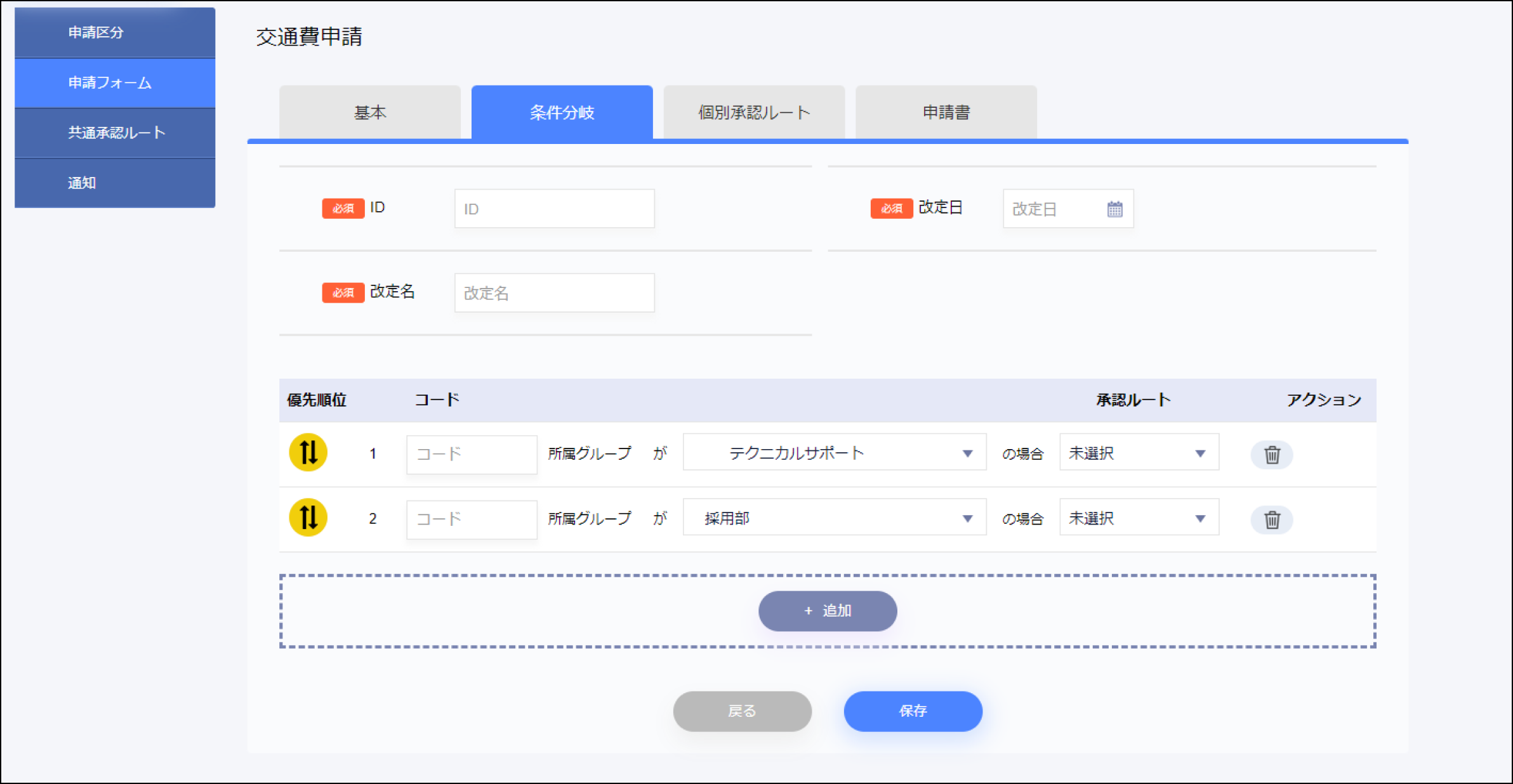The image size is (1513, 784).
Task: Open 通知 in the sidebar menu
Action: pyautogui.click(x=115, y=183)
